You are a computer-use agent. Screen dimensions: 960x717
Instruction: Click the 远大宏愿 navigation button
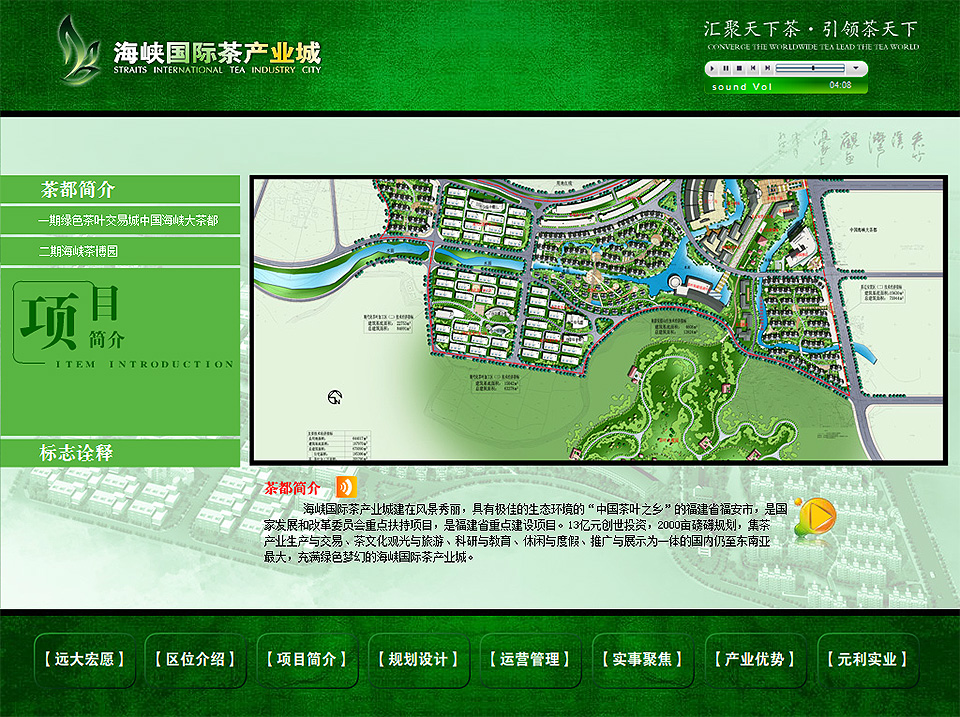85,660
